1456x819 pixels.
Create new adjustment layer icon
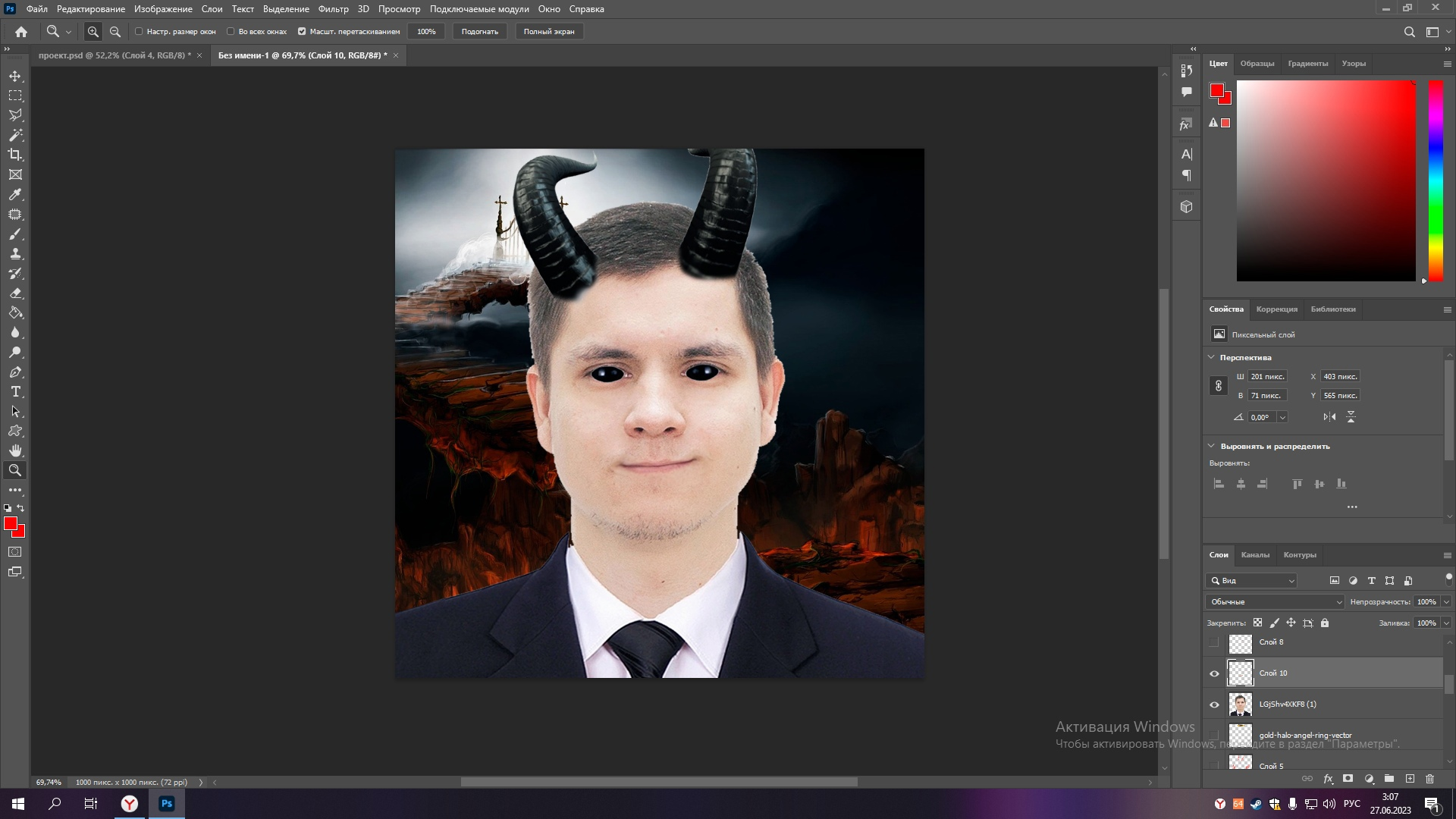1369,779
